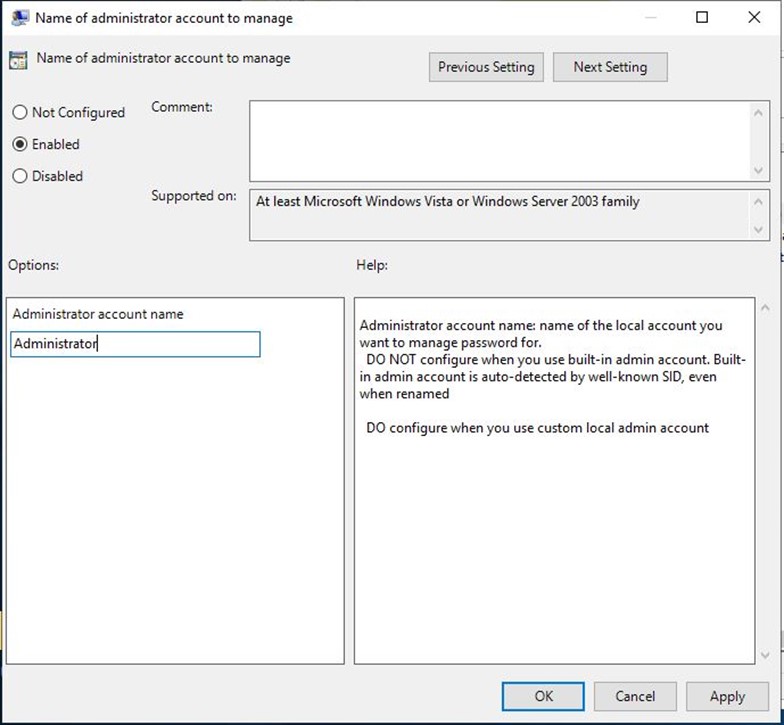Go to Next Setting

(x=610, y=67)
